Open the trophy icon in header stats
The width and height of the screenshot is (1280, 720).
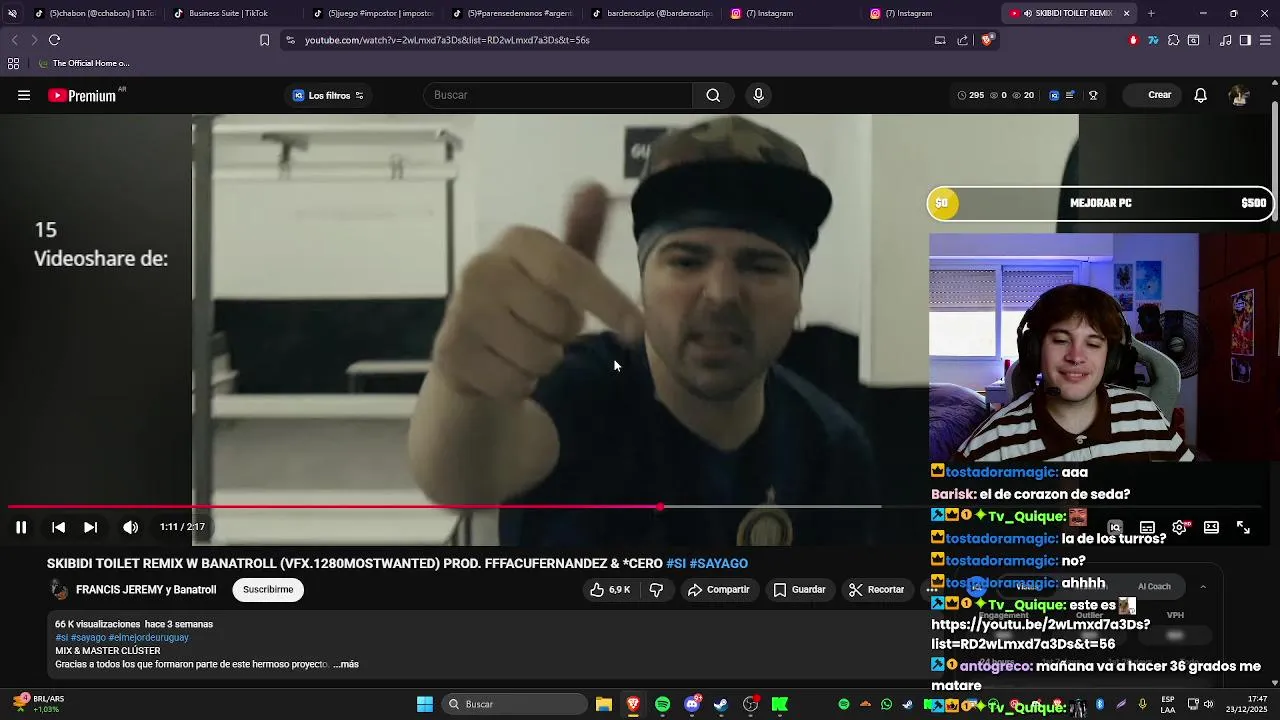[x=1093, y=95]
